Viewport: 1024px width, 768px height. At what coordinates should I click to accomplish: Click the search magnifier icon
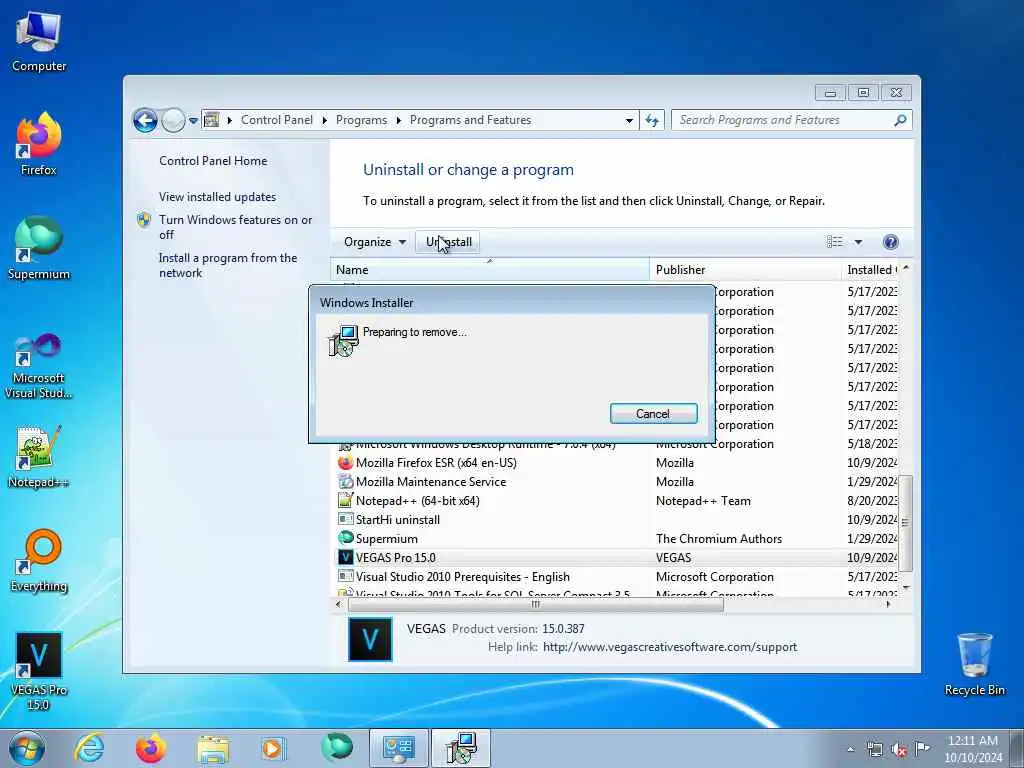[x=900, y=120]
